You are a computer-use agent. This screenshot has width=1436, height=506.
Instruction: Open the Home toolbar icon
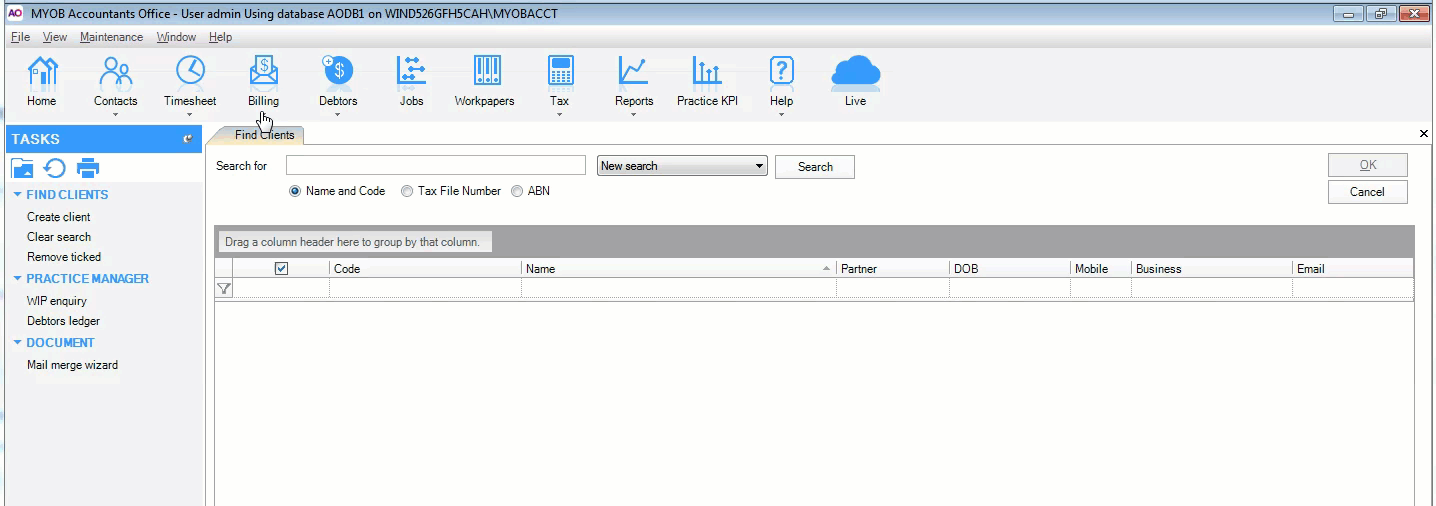click(42, 72)
